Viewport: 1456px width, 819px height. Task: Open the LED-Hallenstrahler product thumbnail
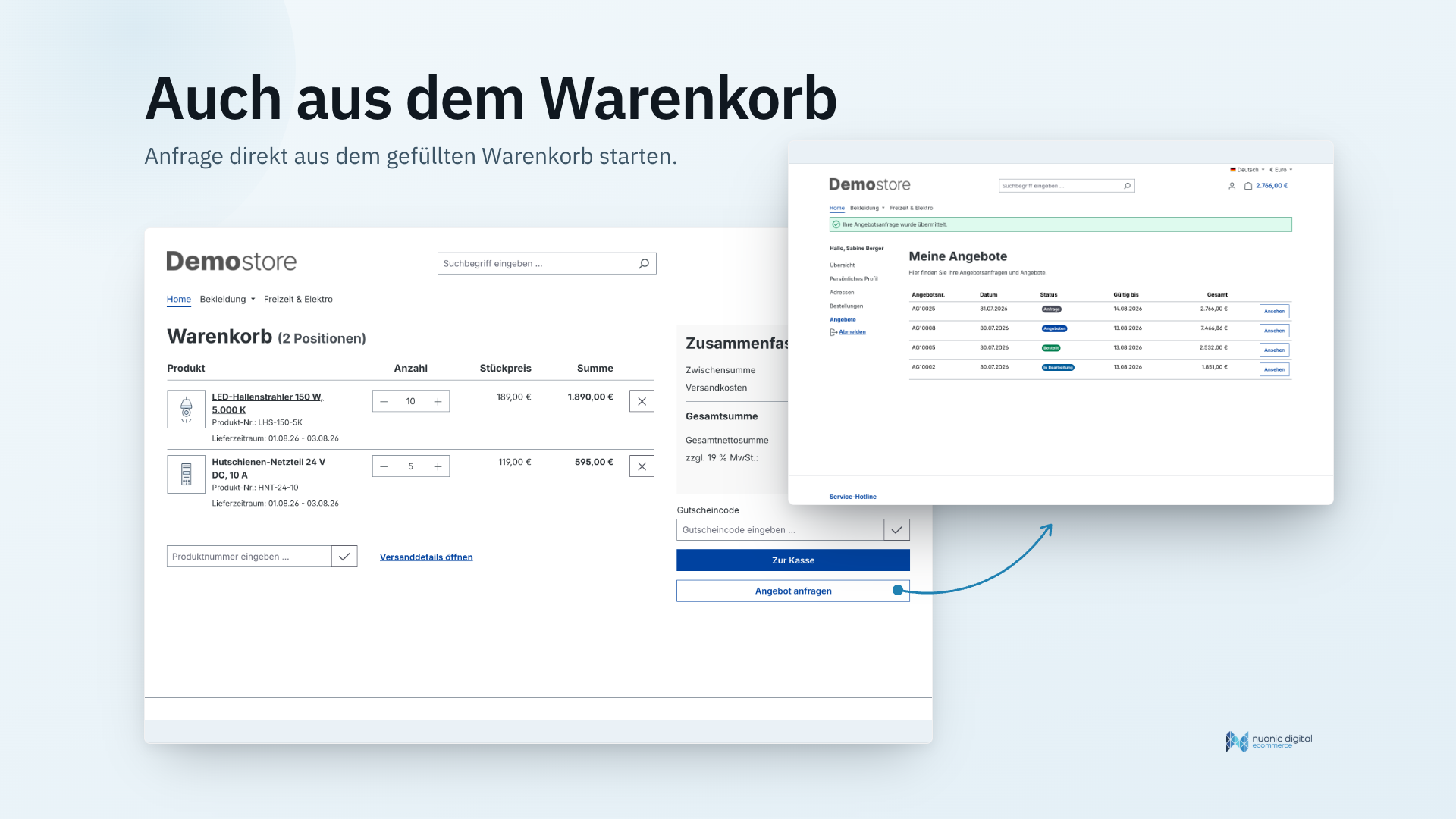186,409
